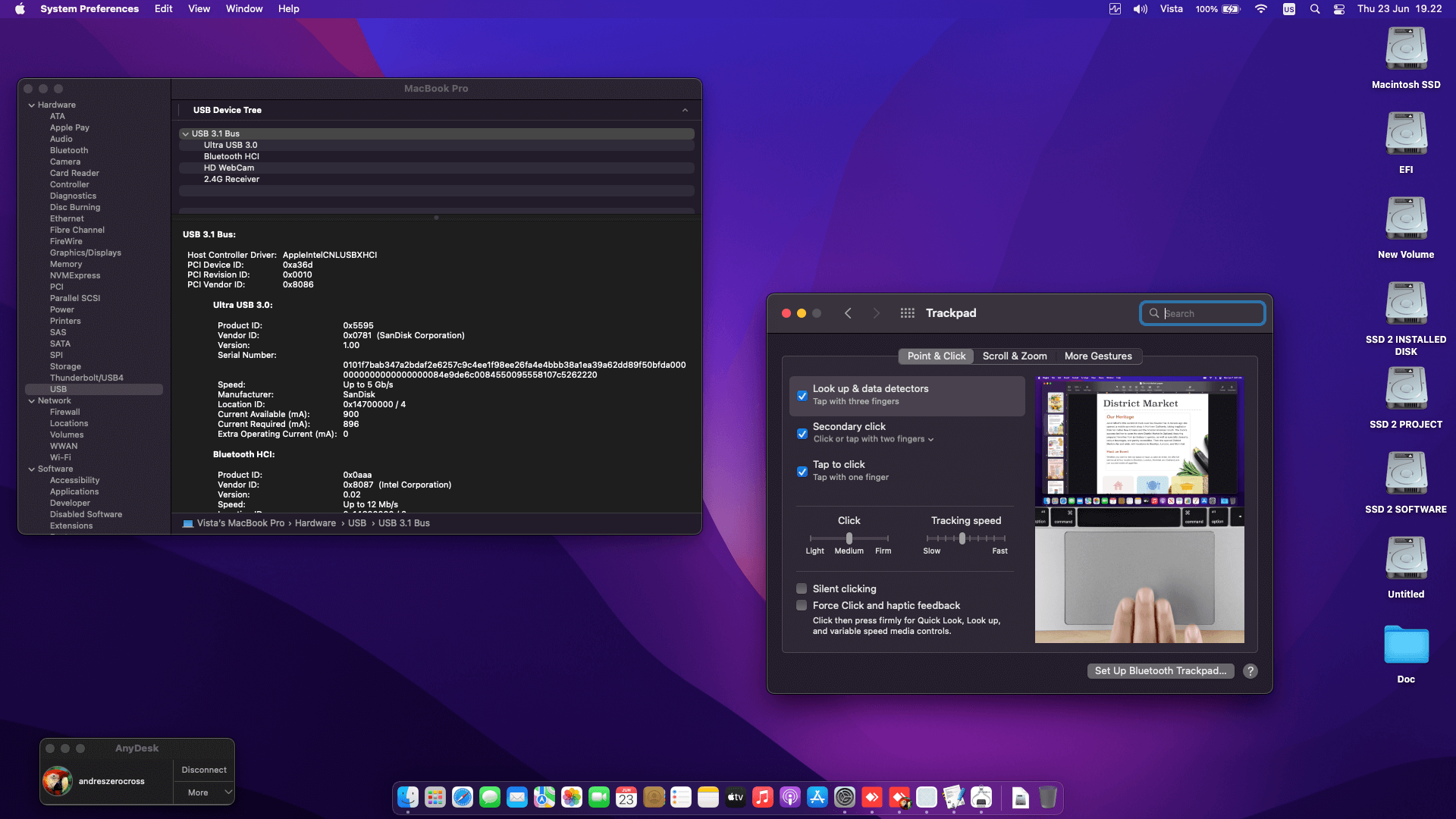The height and width of the screenshot is (819, 1456).
Task: Go back in Trackpad preferences window
Action: point(848,313)
